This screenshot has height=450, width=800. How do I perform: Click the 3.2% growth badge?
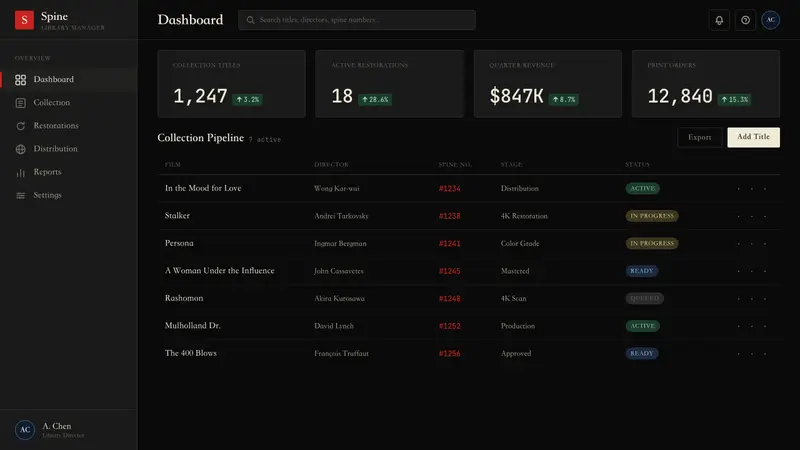point(247,99)
